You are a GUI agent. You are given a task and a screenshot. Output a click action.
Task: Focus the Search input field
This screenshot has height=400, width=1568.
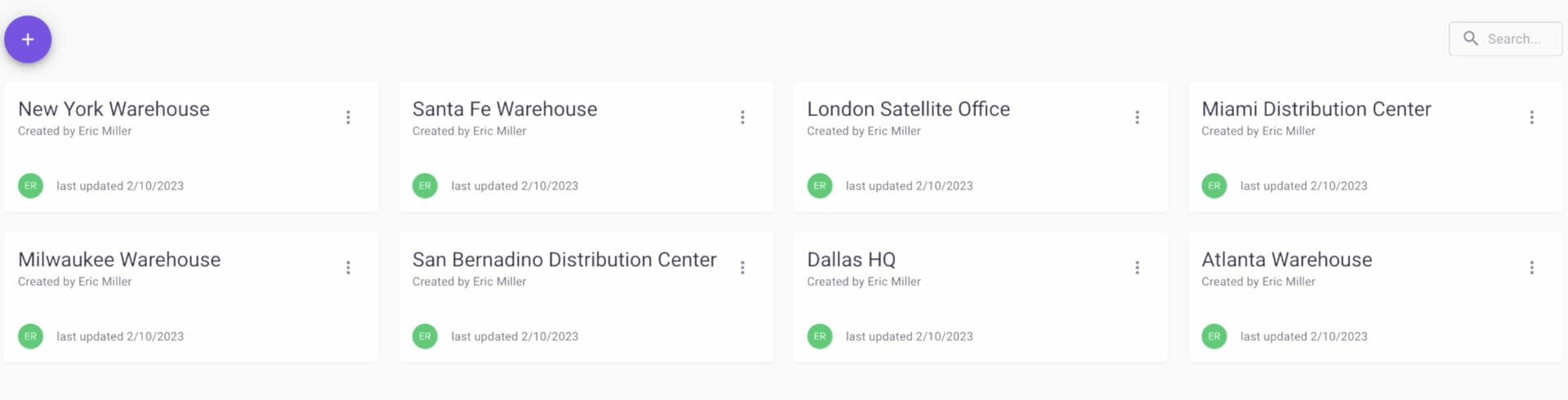pos(1505,38)
